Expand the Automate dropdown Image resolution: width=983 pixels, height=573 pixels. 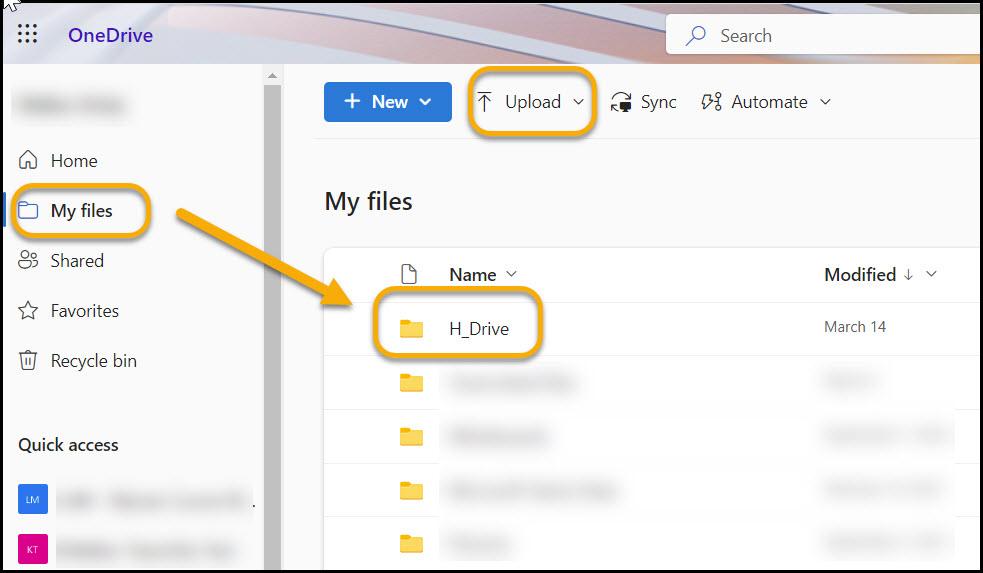[825, 102]
